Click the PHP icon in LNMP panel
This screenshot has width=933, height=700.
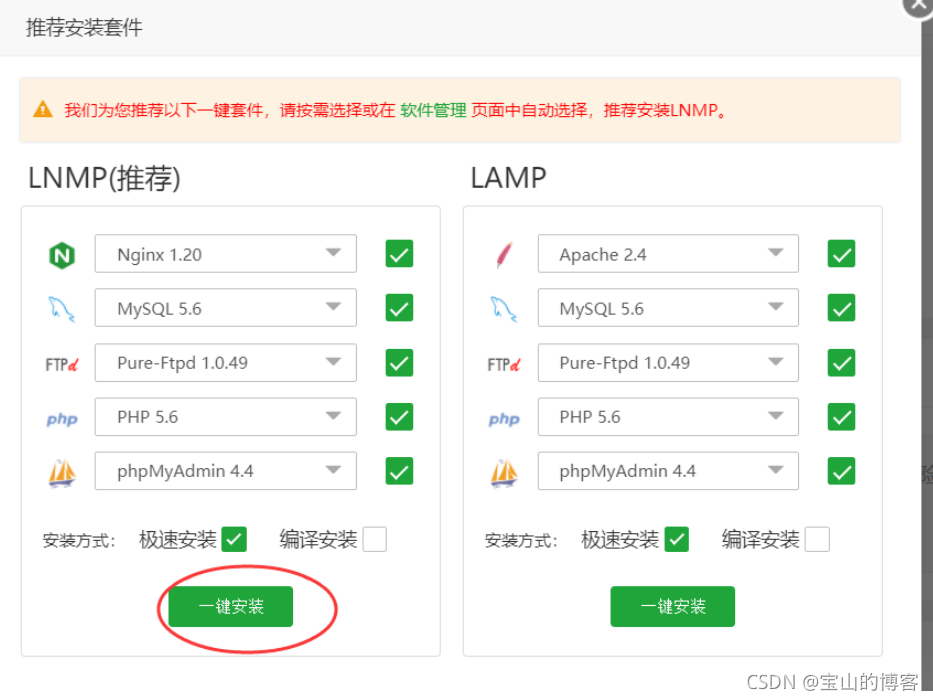pos(62,418)
